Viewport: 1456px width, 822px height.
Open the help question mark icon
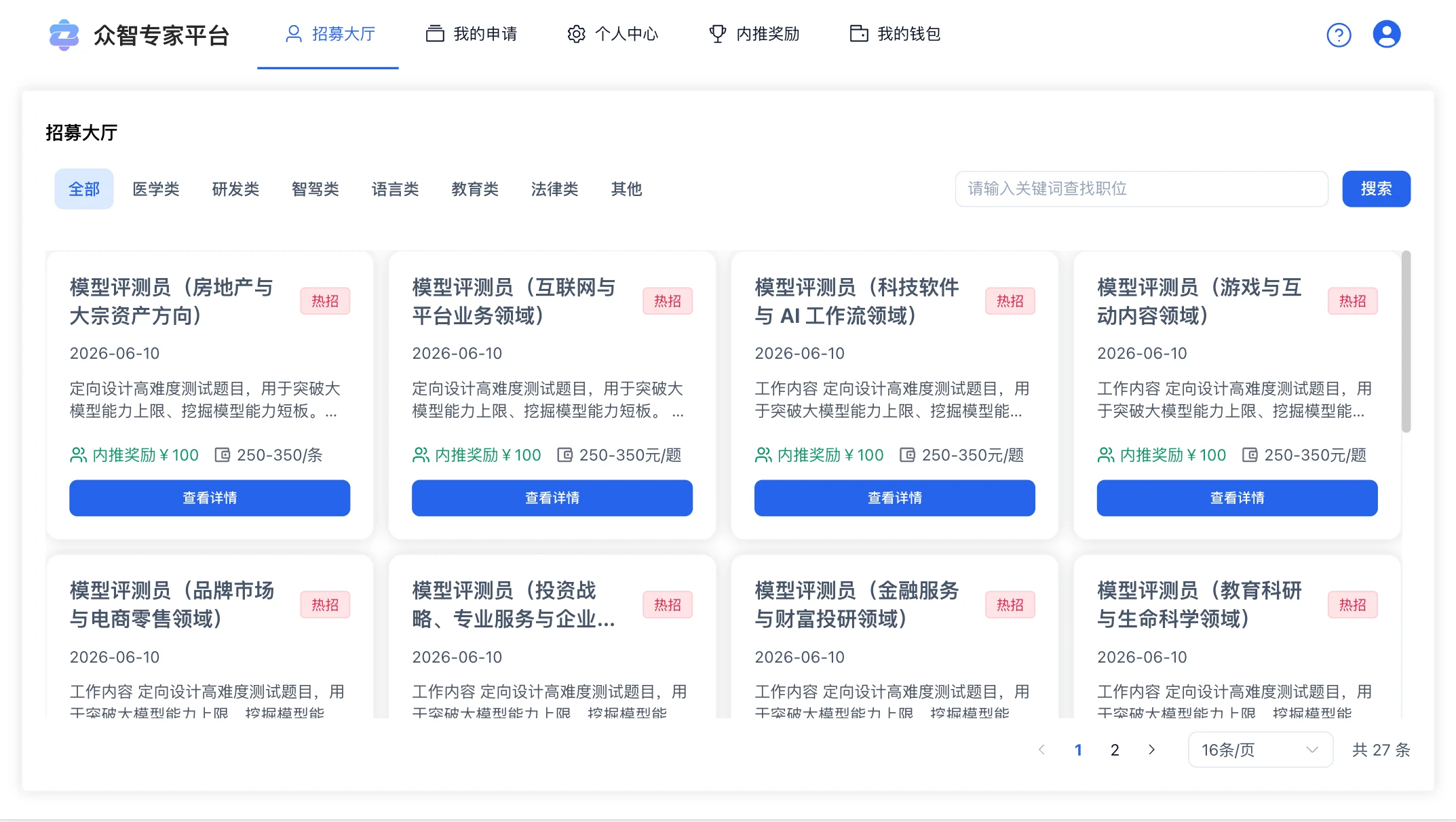point(1339,35)
